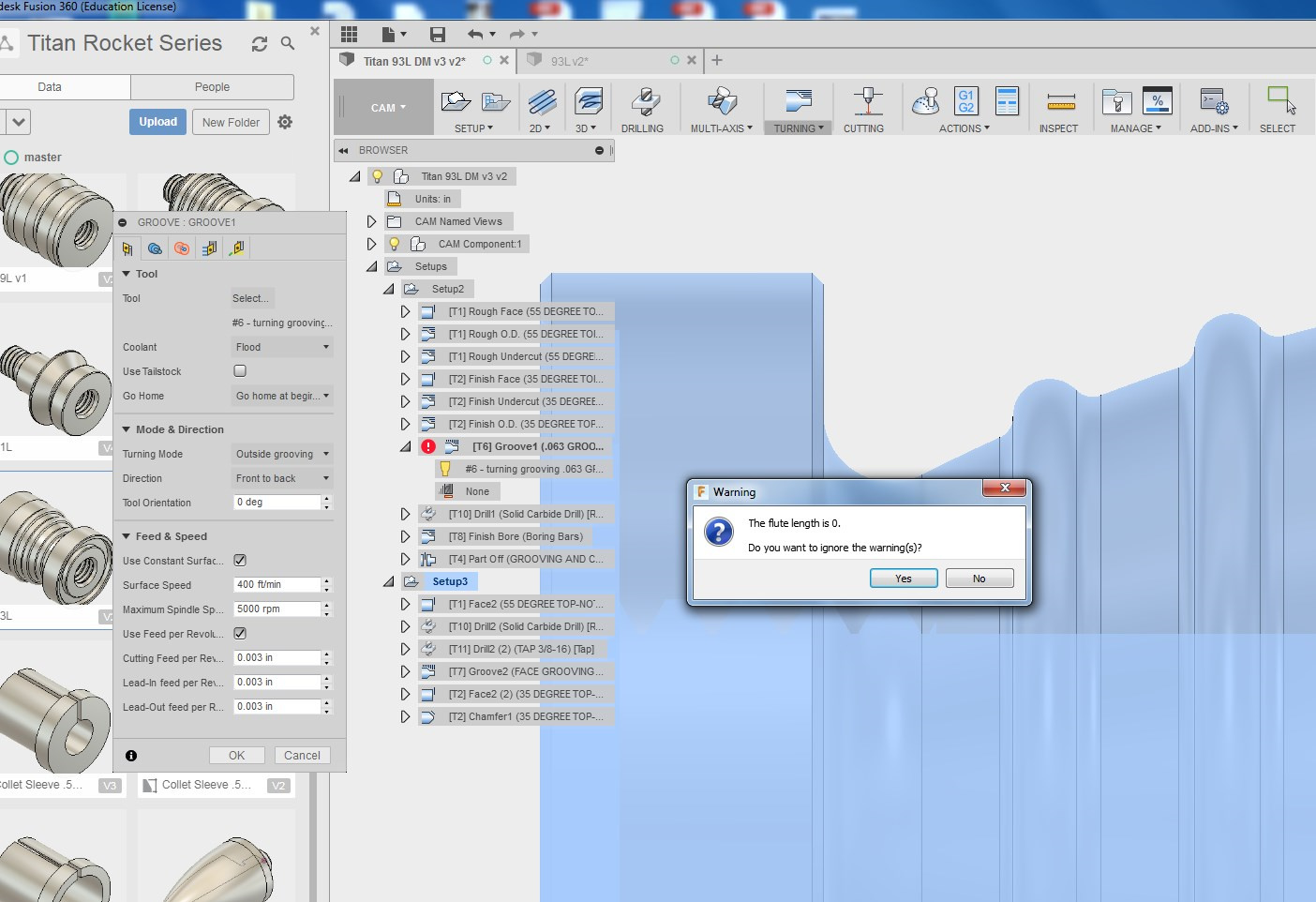This screenshot has width=1316, height=902.
Task: Open the Turning Mode dropdown
Action: coord(282,454)
